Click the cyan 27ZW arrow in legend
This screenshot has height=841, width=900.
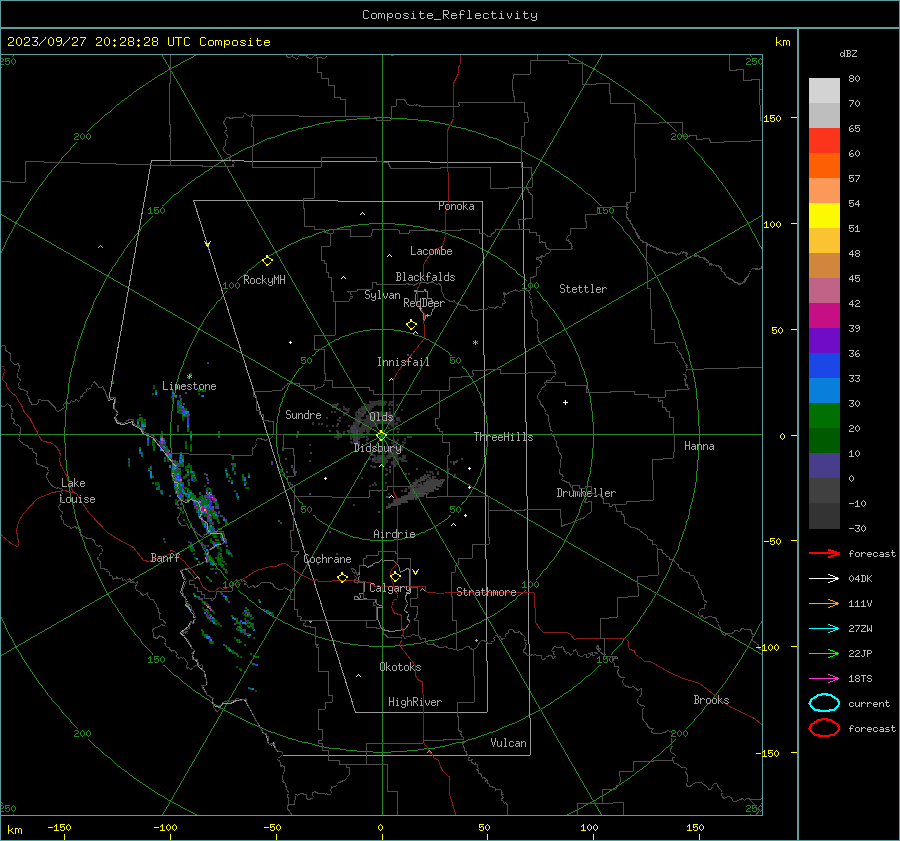[824, 629]
